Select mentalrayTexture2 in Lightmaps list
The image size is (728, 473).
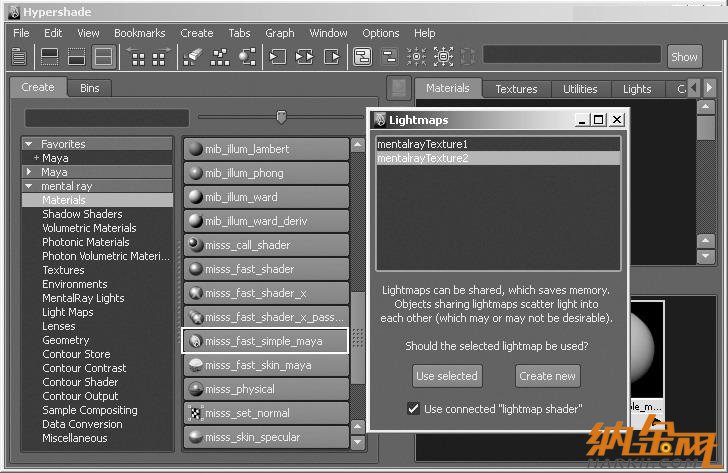tap(498, 158)
